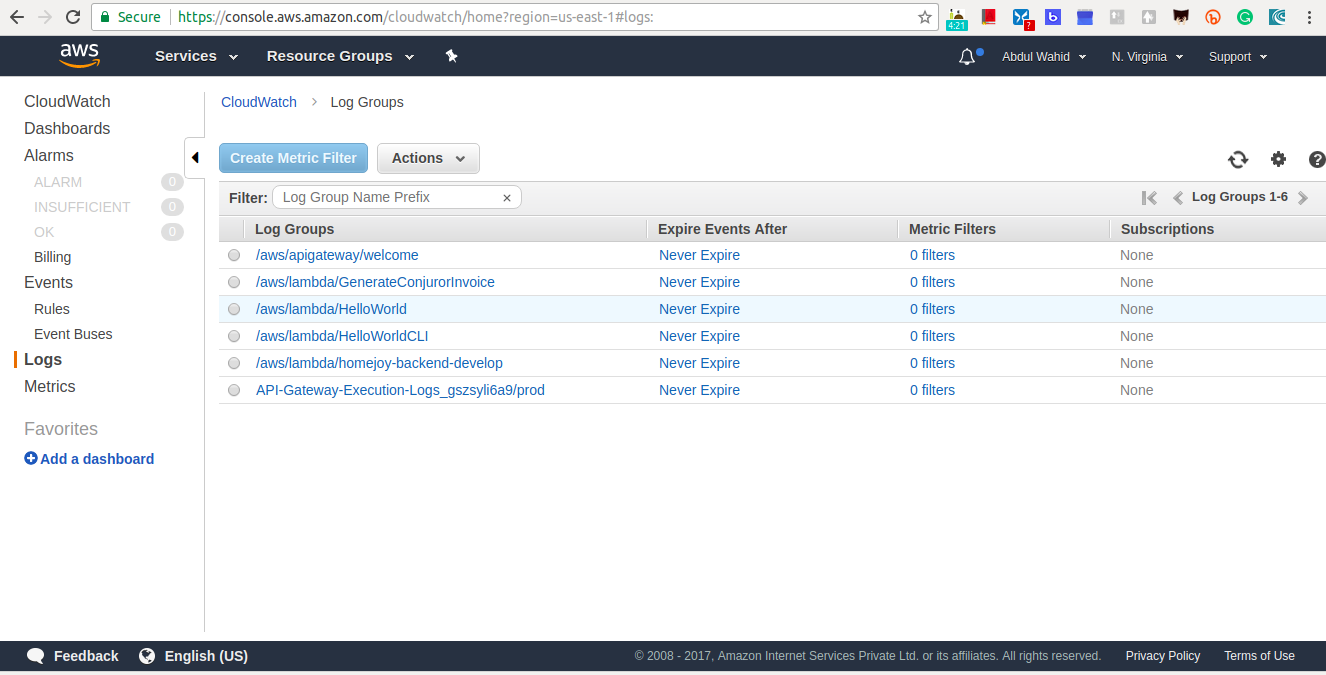Open Metrics in the sidebar
The image size is (1326, 675).
pyautogui.click(x=50, y=387)
